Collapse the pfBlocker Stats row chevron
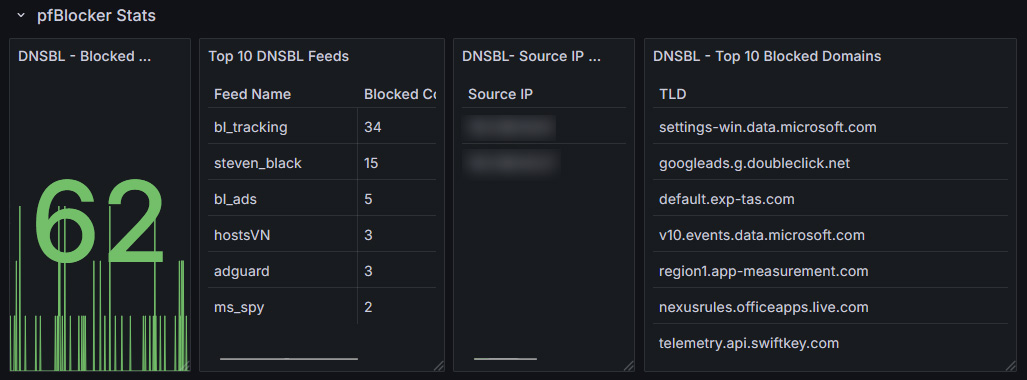The image size is (1027, 380). point(21,16)
